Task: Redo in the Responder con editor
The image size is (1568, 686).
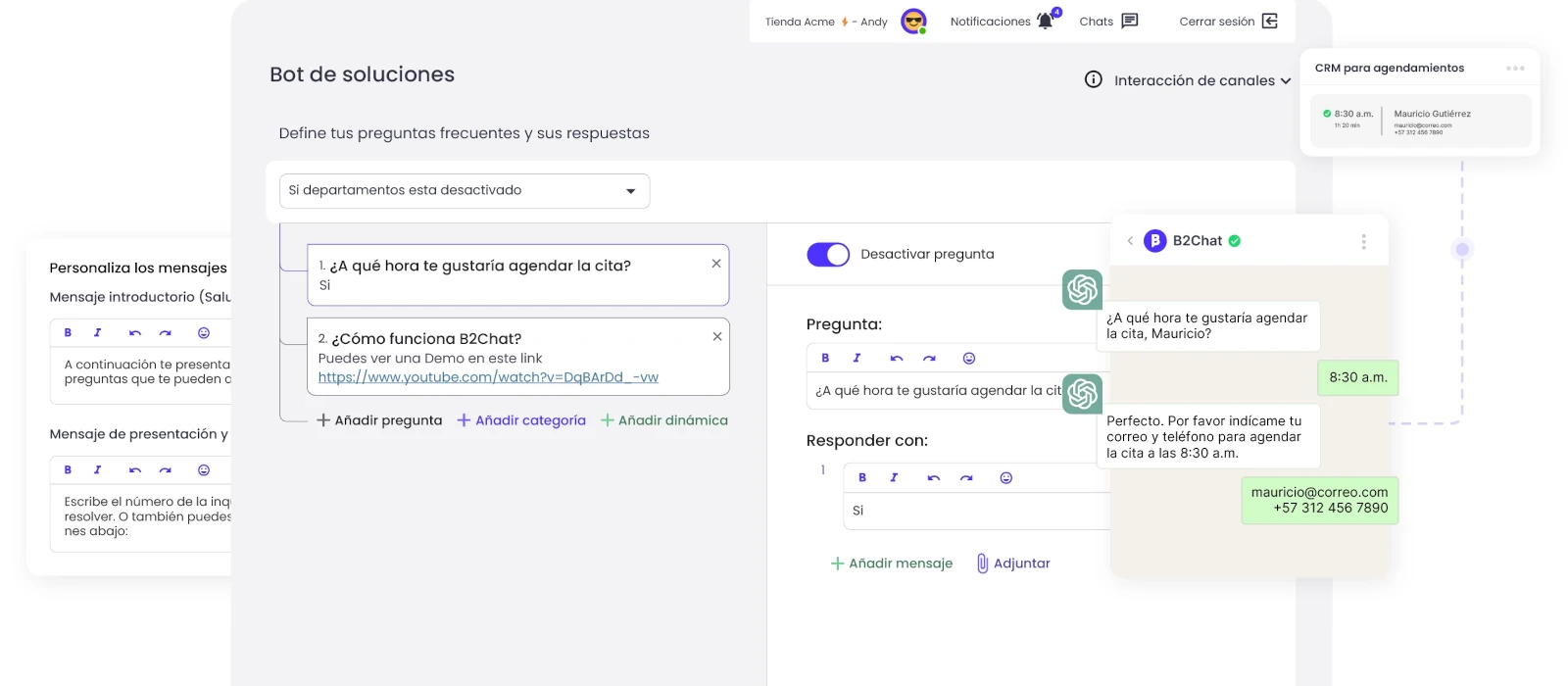Action: click(966, 478)
